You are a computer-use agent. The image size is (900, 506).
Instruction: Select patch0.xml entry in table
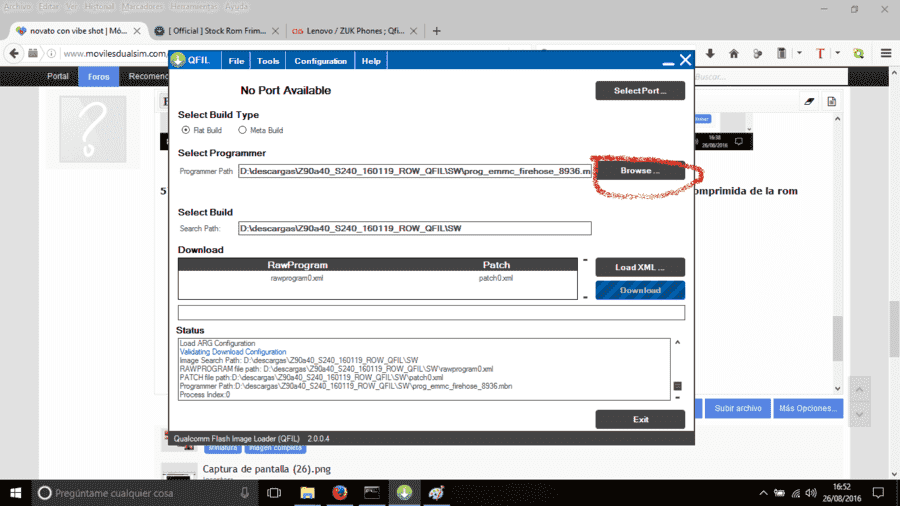496,278
